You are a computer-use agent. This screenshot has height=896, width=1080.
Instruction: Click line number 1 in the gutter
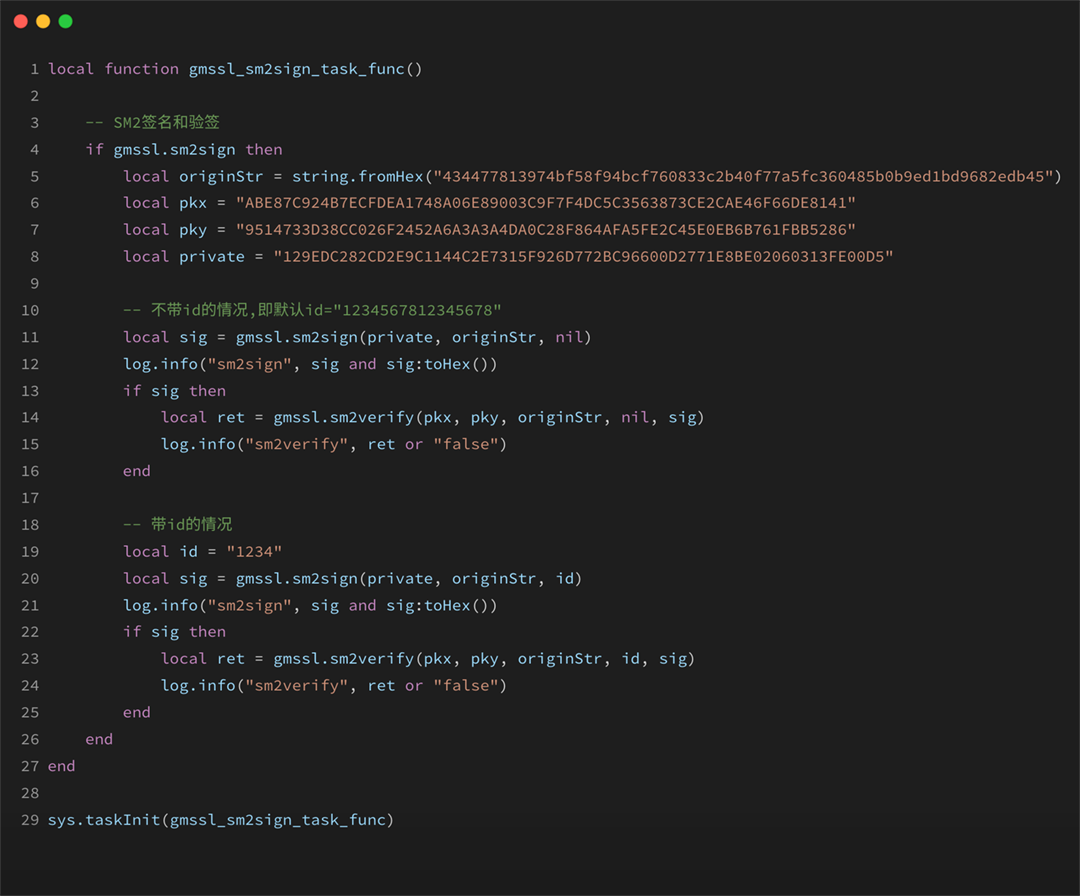[34, 69]
